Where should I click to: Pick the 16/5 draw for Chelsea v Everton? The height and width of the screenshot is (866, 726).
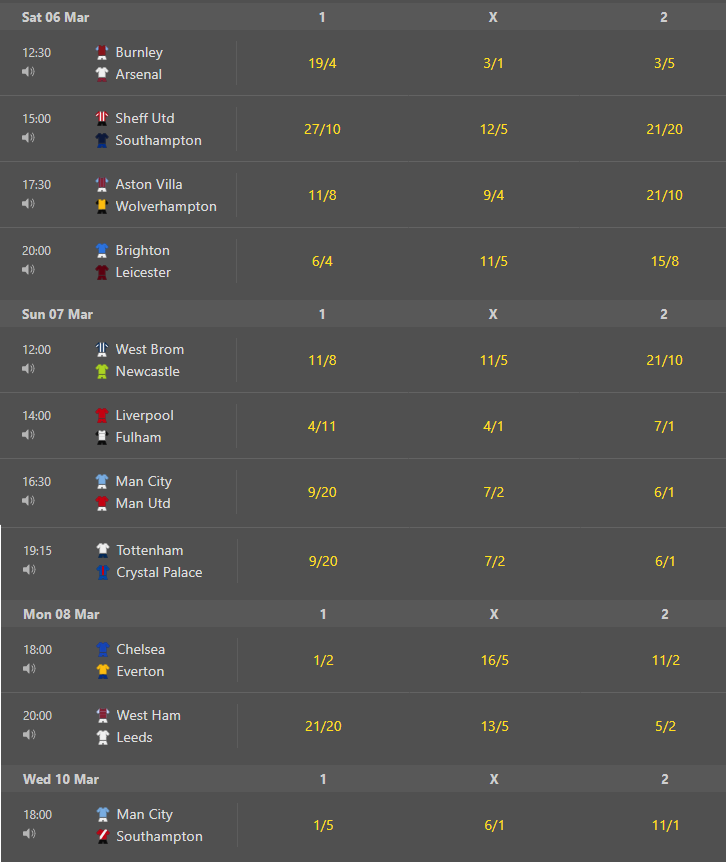pos(495,660)
